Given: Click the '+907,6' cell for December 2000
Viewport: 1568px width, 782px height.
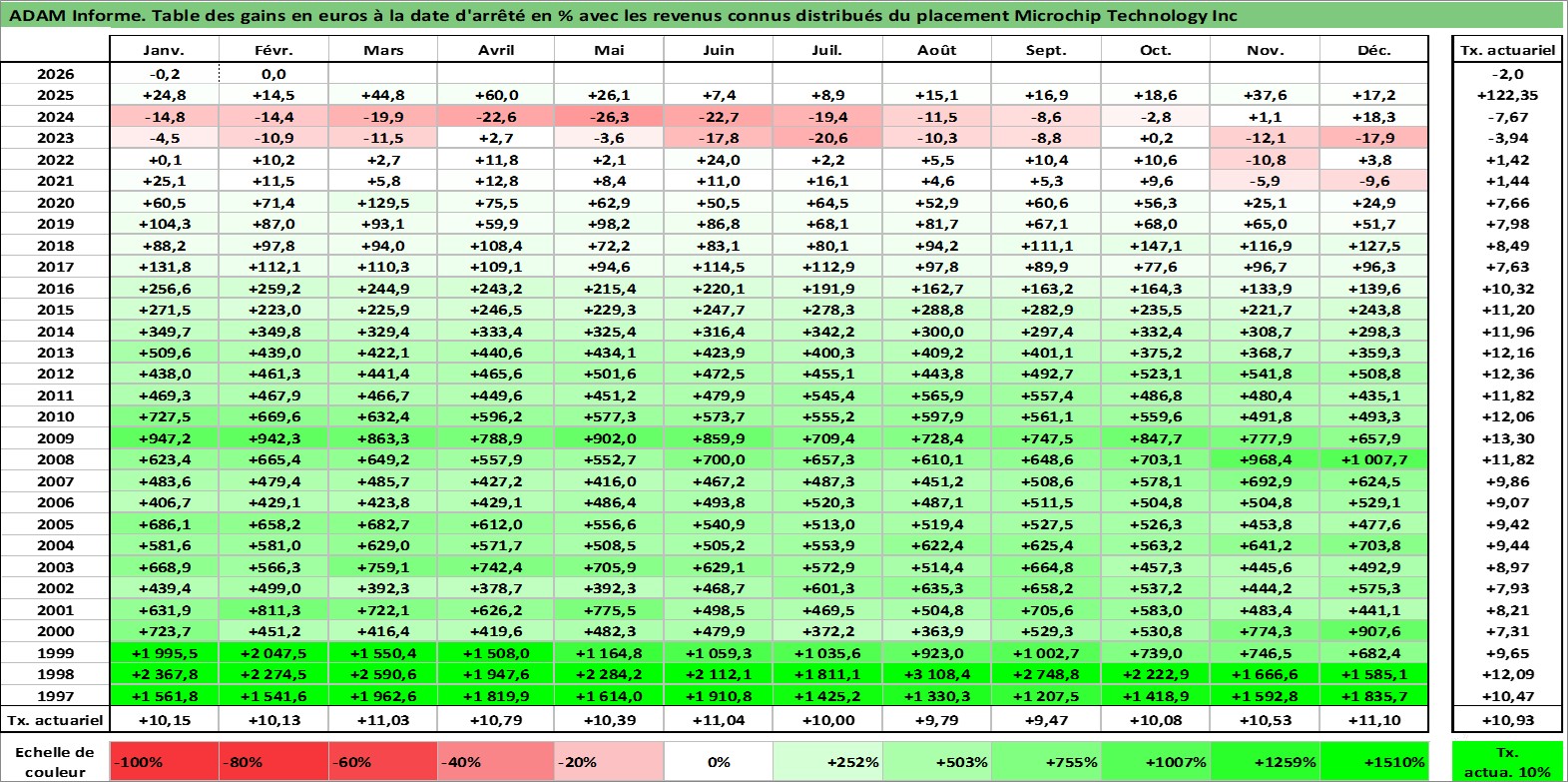Looking at the screenshot, I should pyautogui.click(x=1374, y=631).
